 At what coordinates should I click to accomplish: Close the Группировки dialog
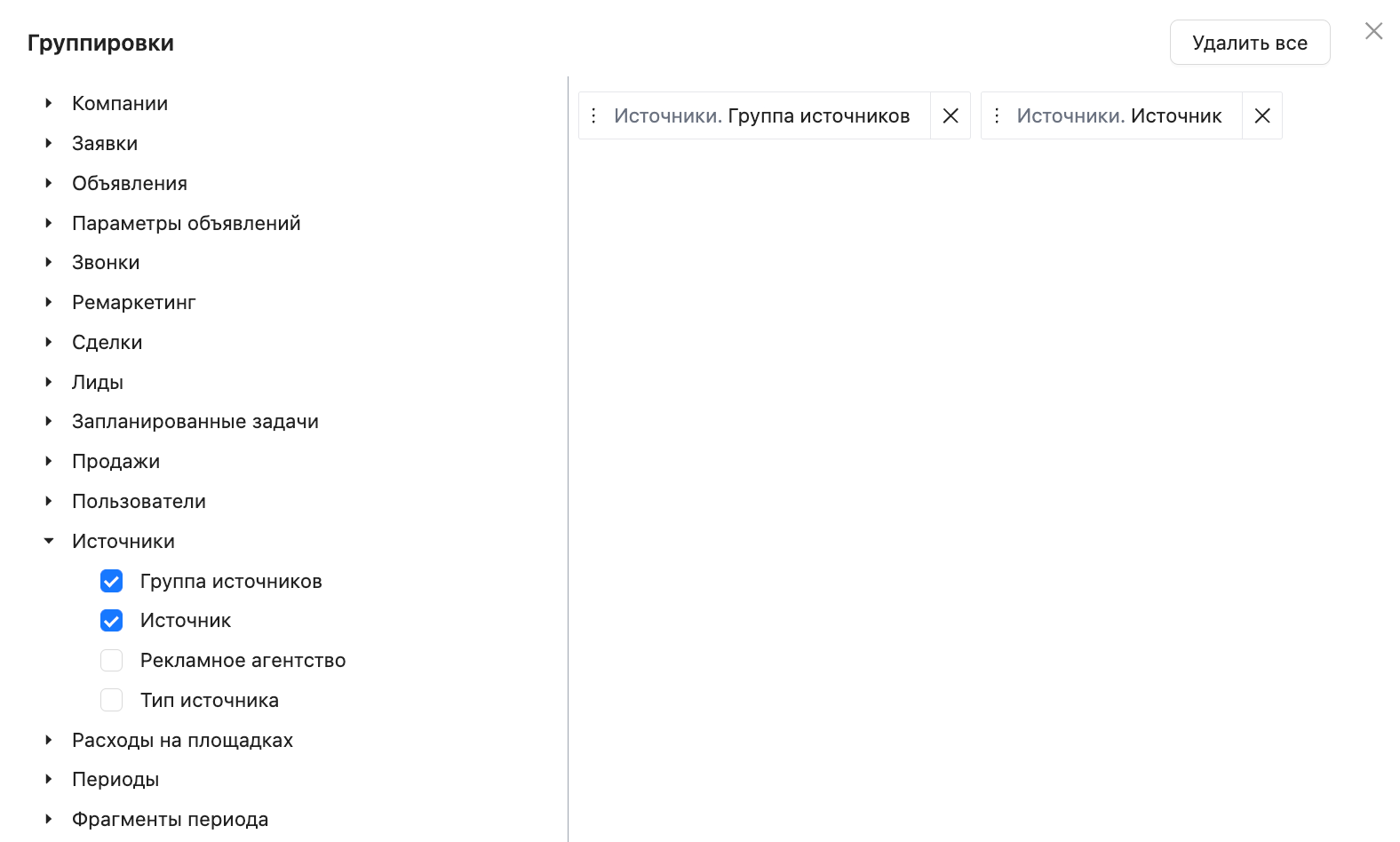coord(1373,32)
